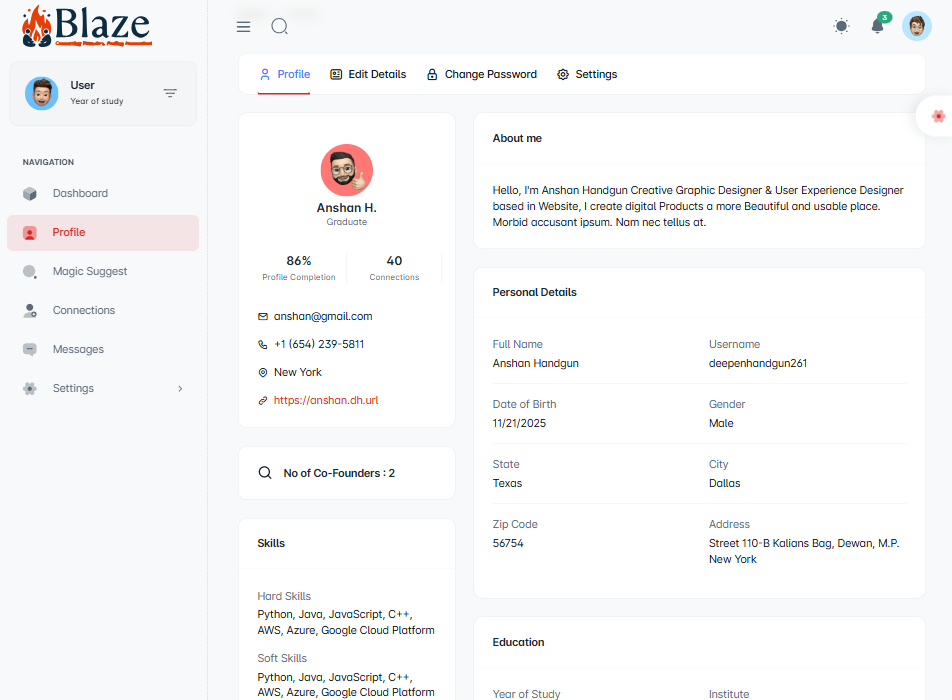This screenshot has height=700, width=952.
Task: Click the 40 Connections stat
Action: (394, 268)
